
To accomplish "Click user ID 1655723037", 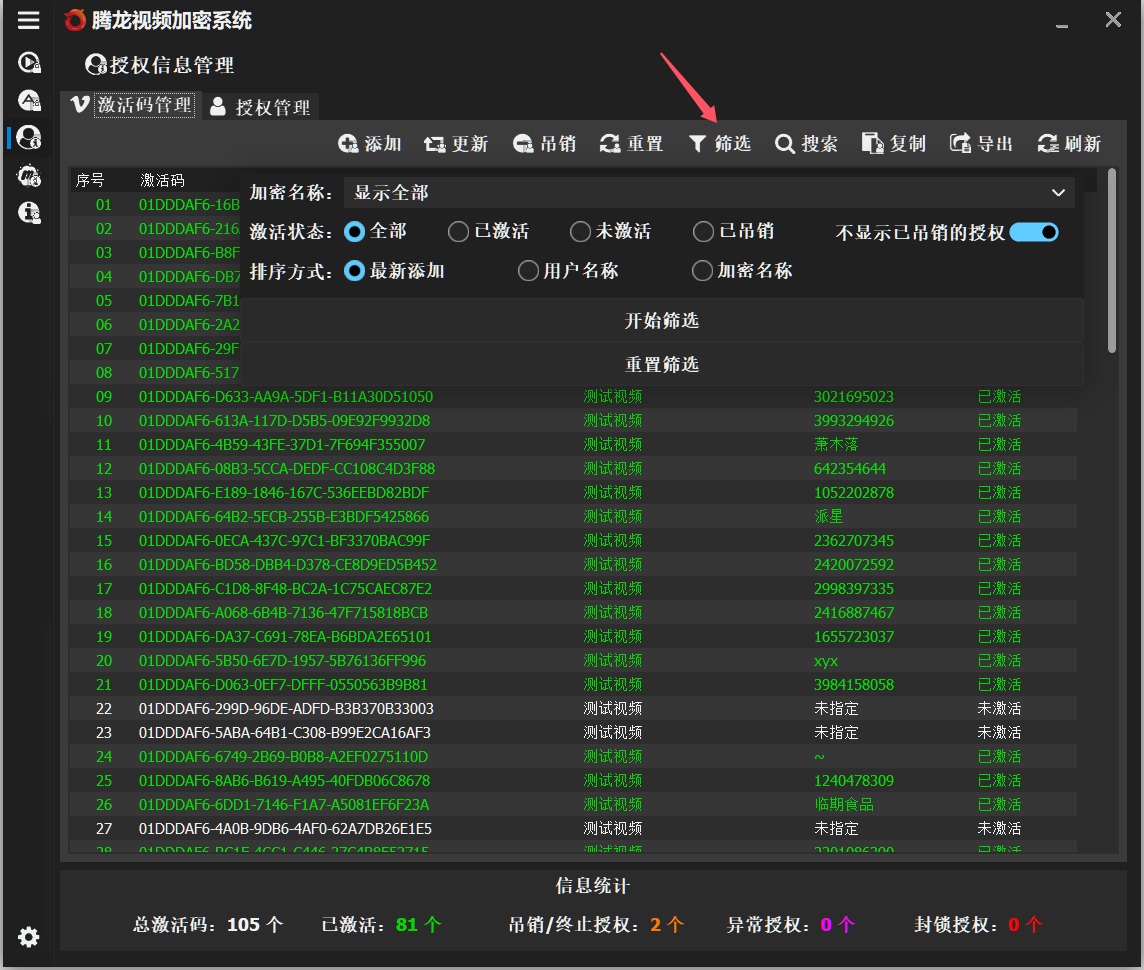I will click(x=854, y=637).
